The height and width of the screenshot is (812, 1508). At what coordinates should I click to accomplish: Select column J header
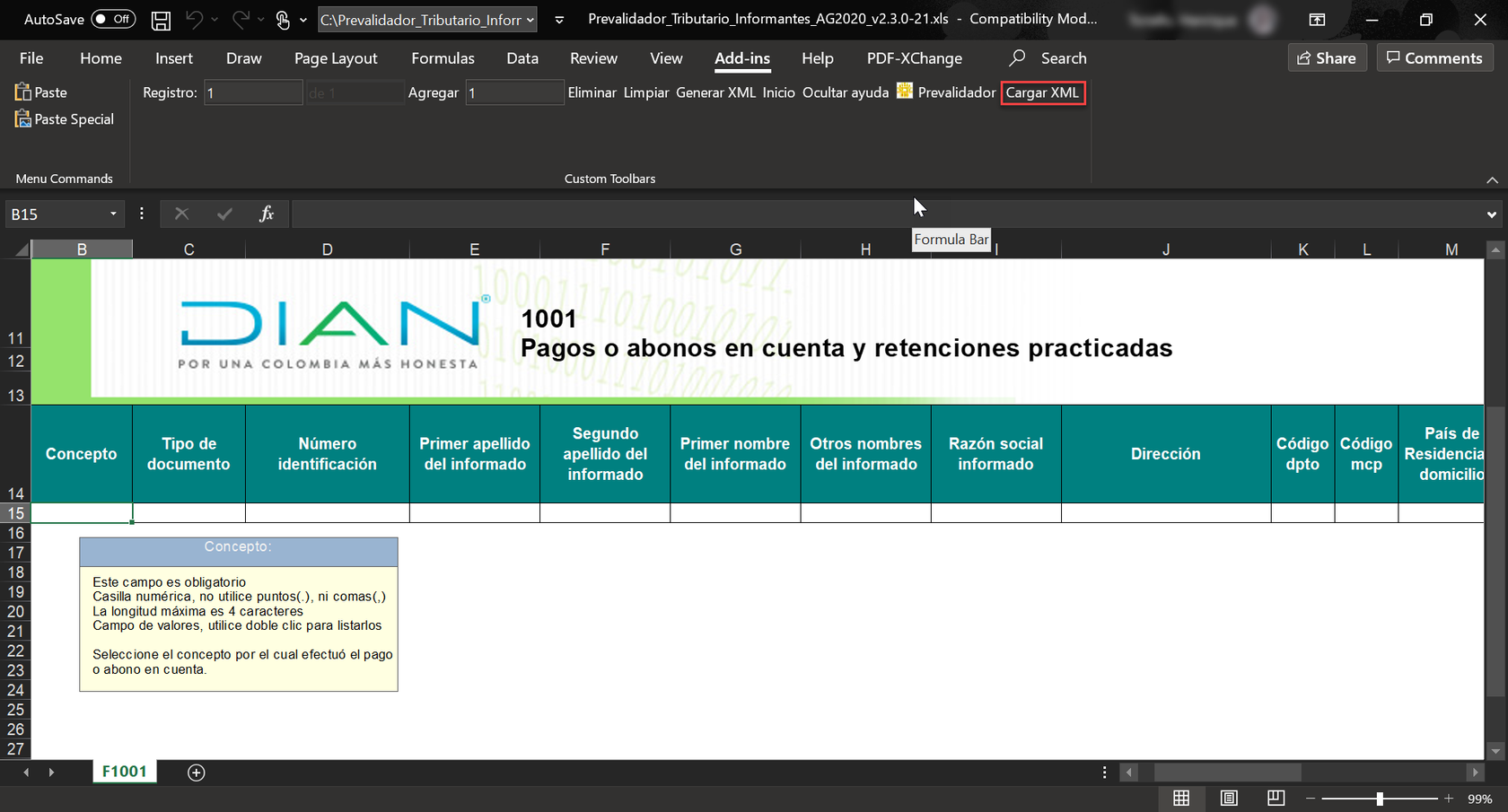(x=1166, y=249)
